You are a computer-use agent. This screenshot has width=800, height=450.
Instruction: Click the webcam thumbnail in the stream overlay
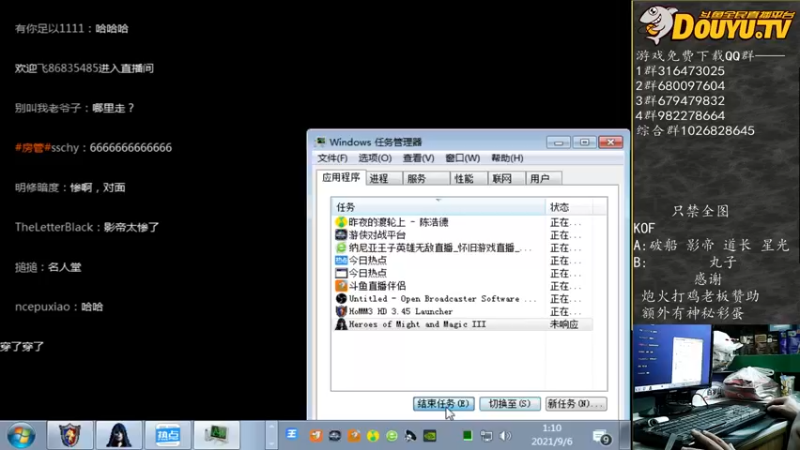click(x=716, y=387)
